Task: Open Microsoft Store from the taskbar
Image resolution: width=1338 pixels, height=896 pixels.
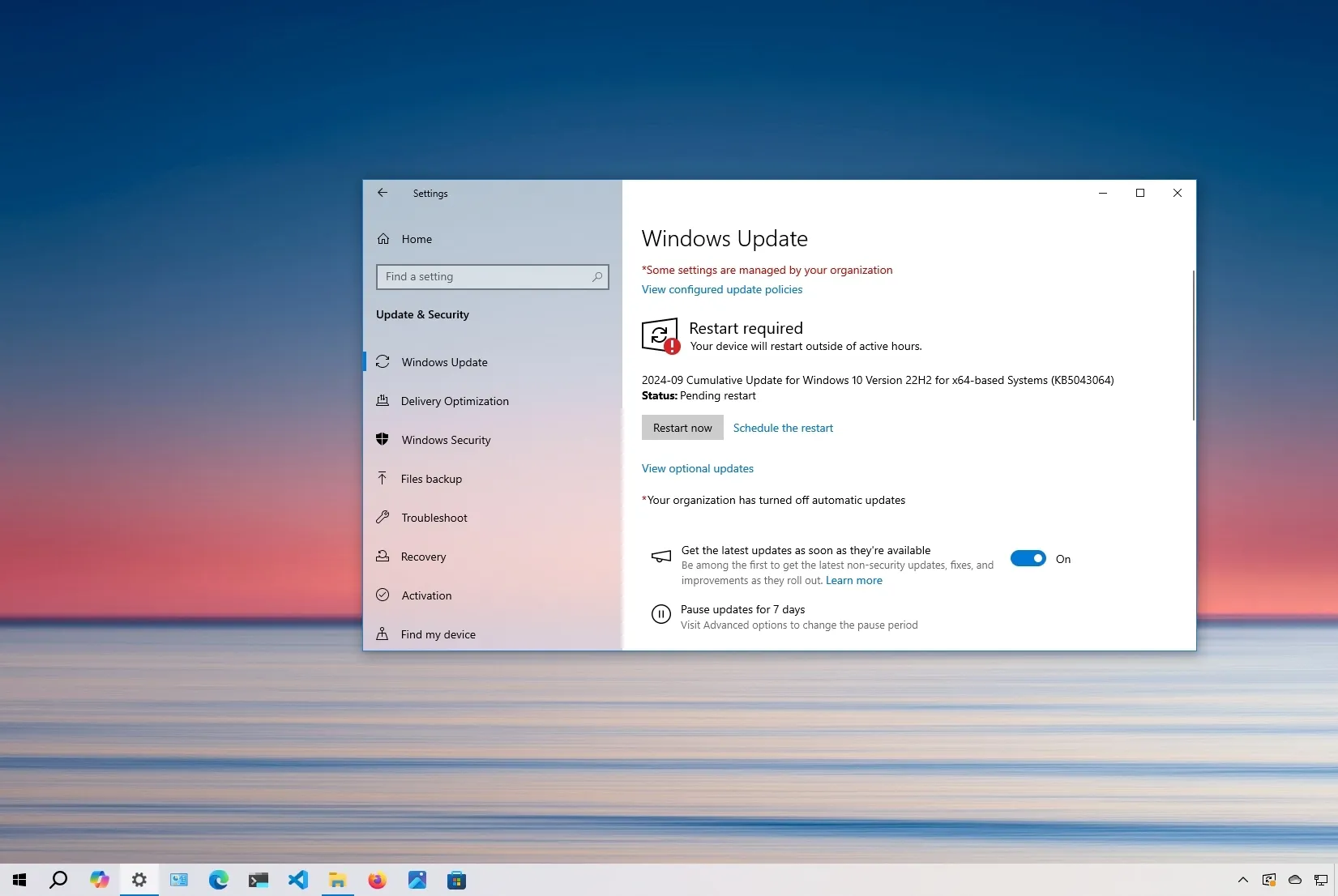Action: 456,880
